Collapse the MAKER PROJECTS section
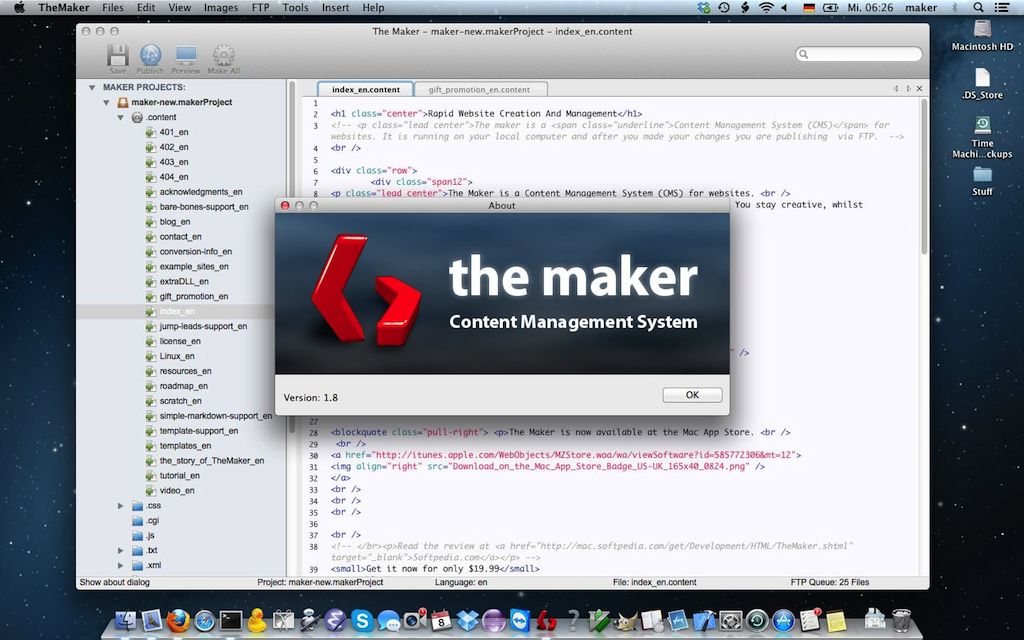Viewport: 1024px width, 640px height. pos(92,87)
